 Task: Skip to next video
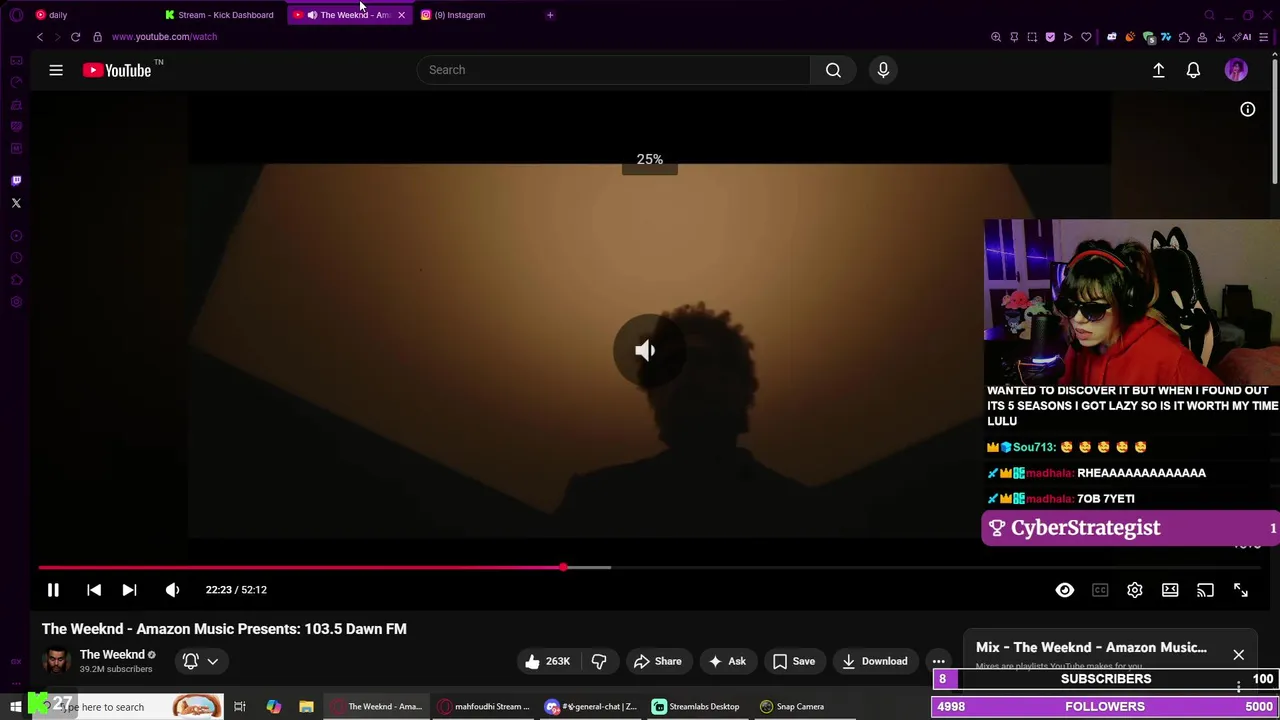coord(129,590)
